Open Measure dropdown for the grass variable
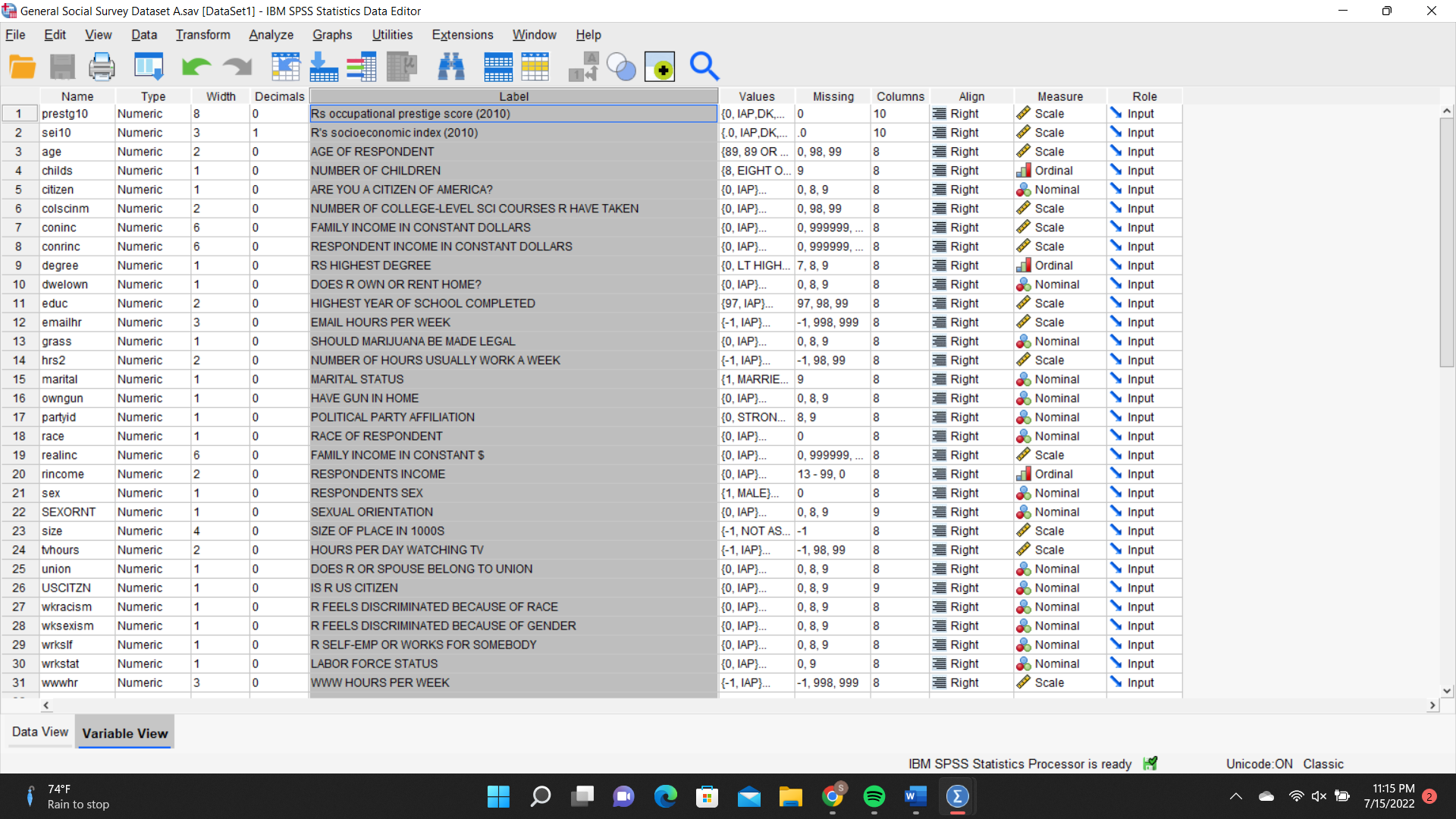 click(x=1059, y=340)
